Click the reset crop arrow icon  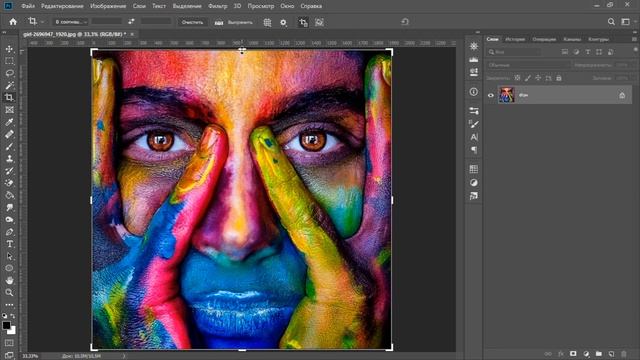[404, 22]
